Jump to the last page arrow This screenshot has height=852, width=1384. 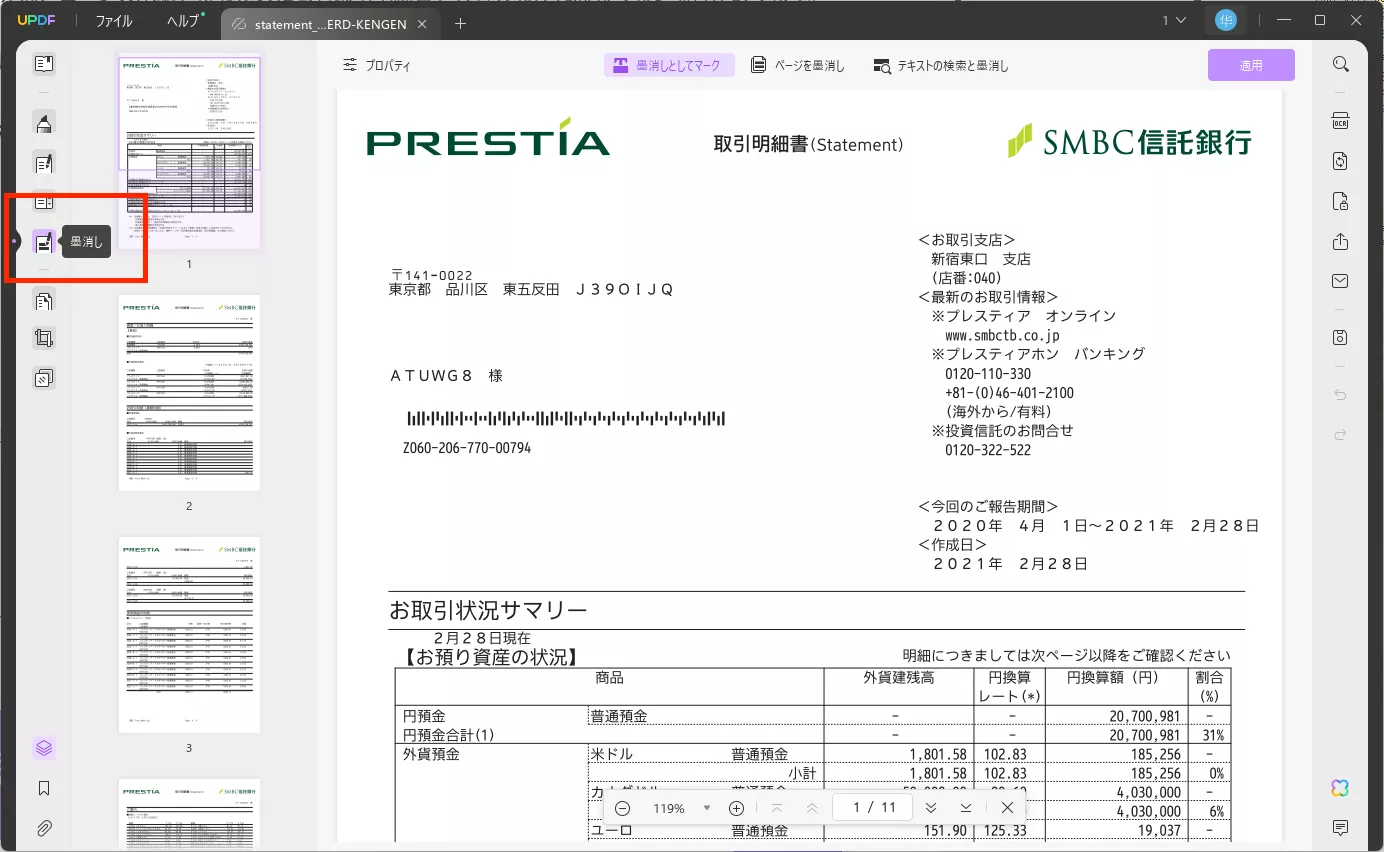(x=966, y=808)
